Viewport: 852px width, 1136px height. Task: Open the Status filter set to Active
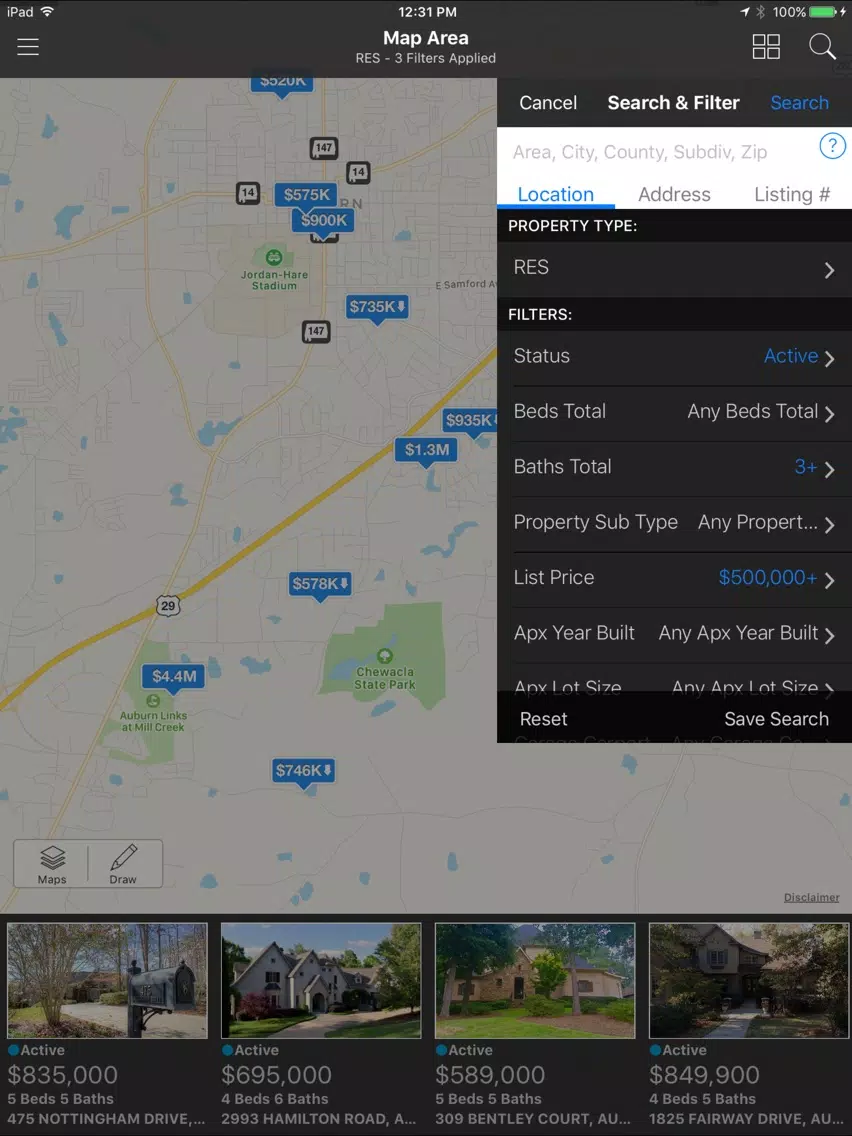[x=674, y=357]
